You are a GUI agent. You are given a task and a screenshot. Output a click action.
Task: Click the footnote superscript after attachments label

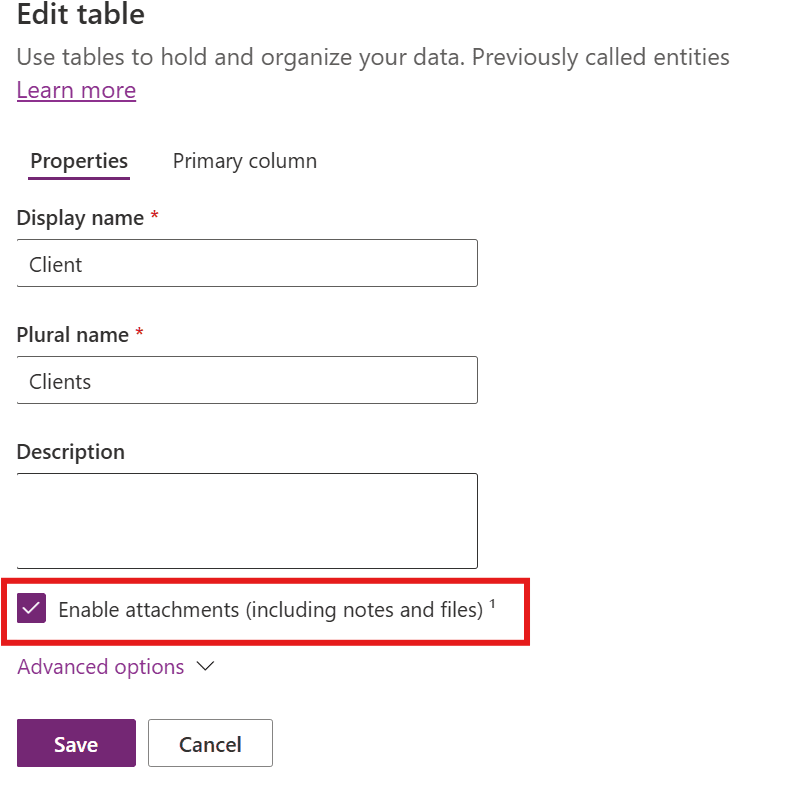493,603
